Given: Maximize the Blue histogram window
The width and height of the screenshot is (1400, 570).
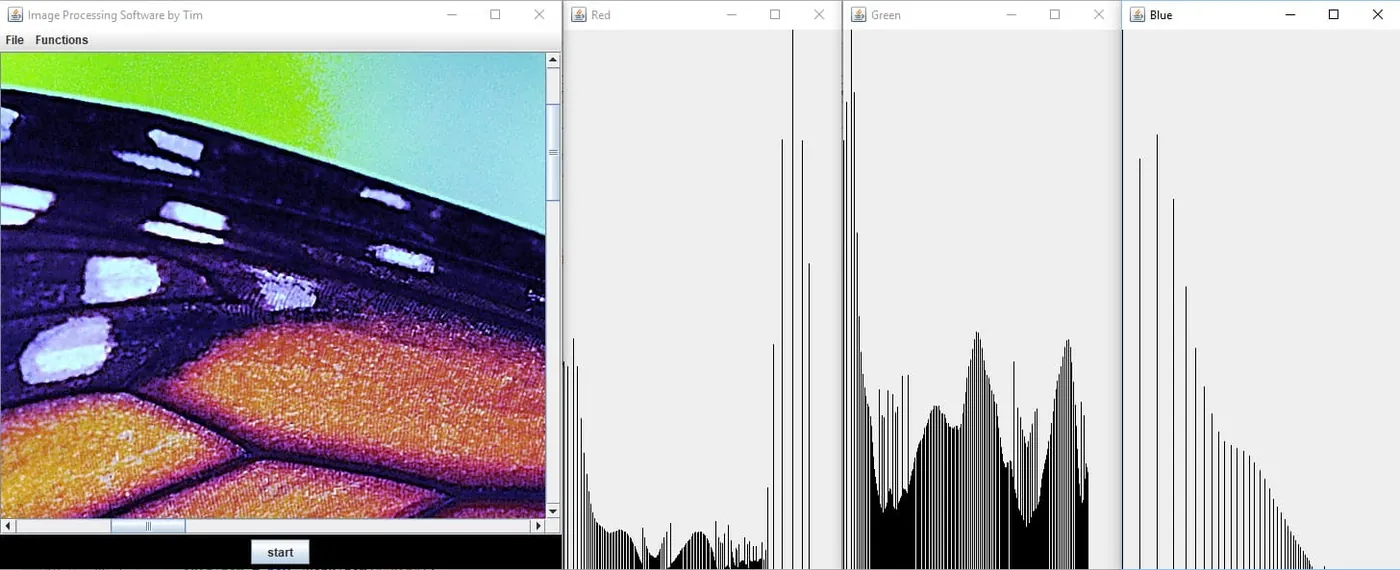Looking at the screenshot, I should 1334,15.
